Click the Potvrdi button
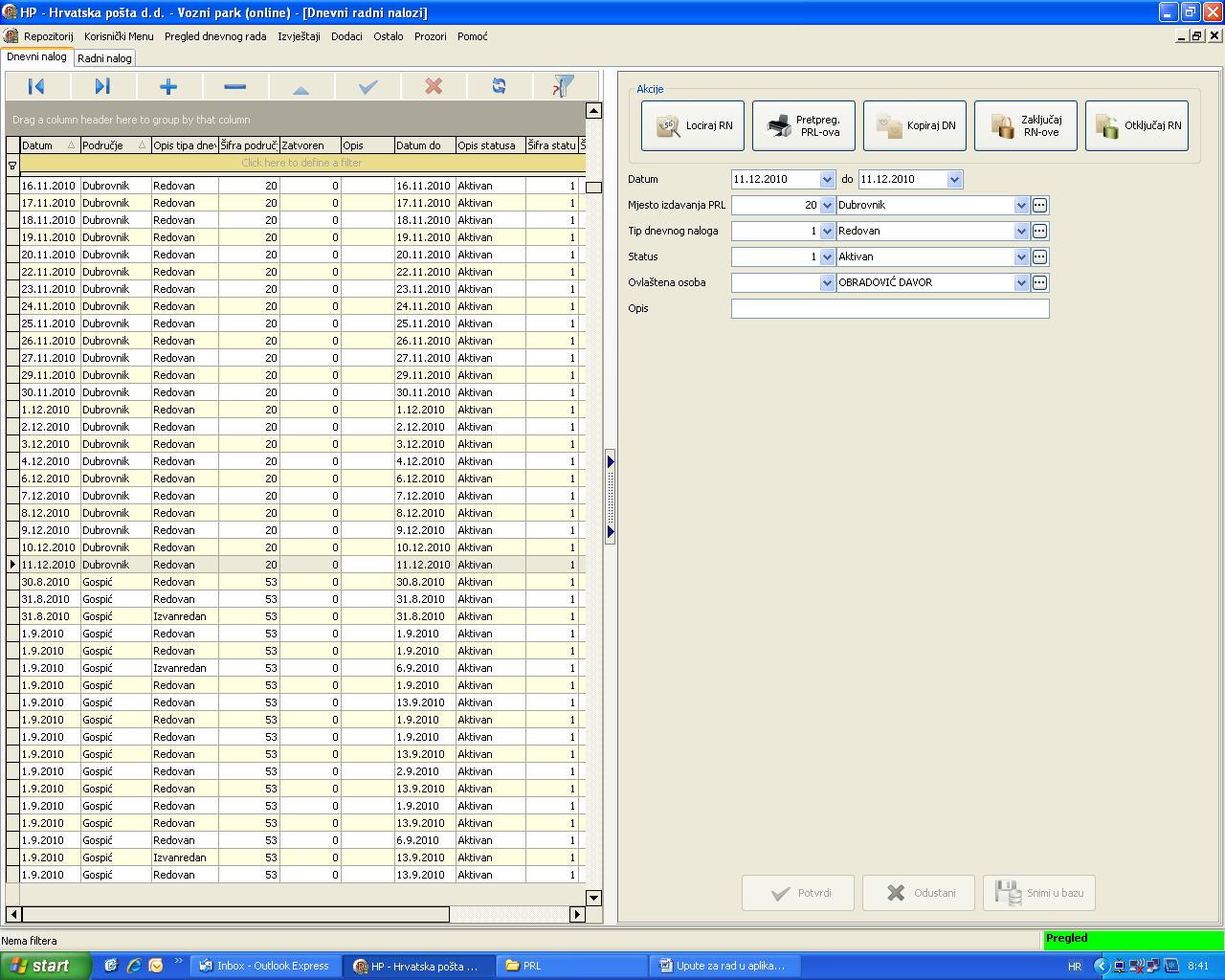The height and width of the screenshot is (980, 1225). coord(798,893)
